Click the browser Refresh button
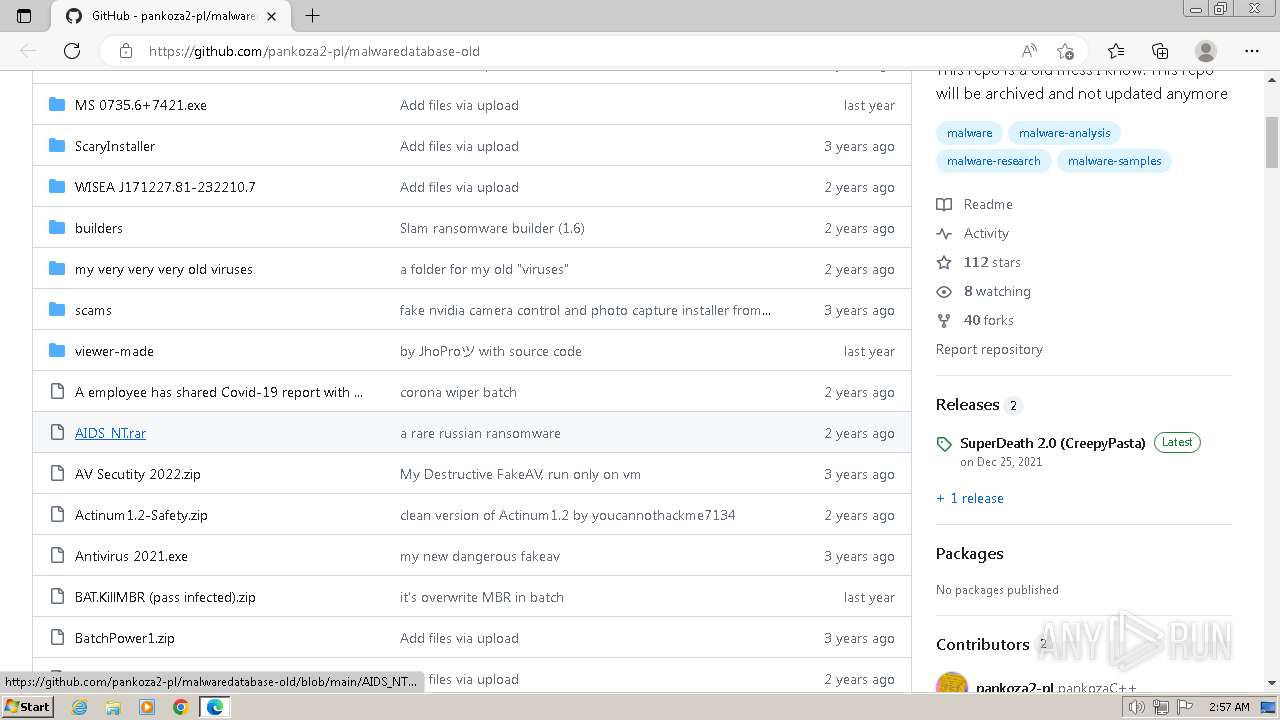 coord(72,51)
